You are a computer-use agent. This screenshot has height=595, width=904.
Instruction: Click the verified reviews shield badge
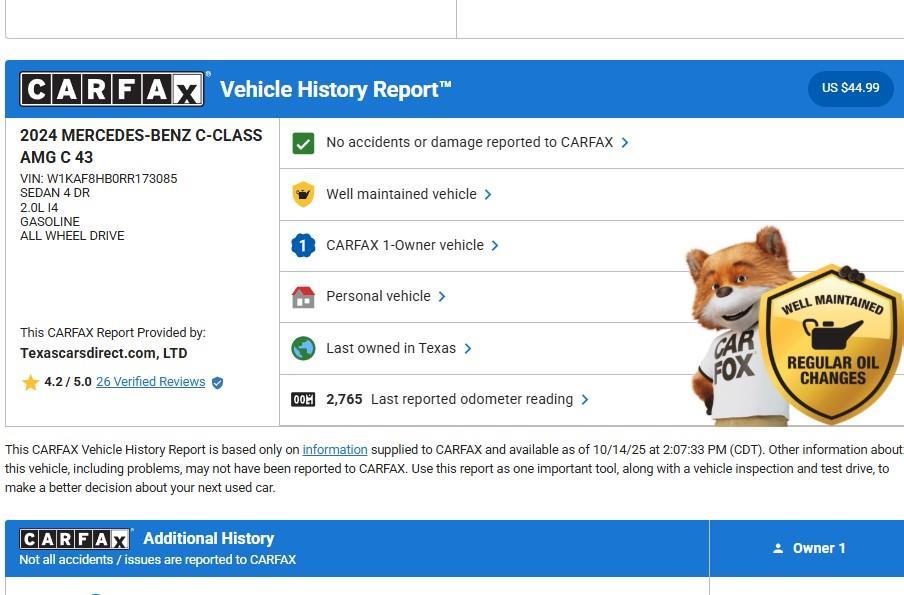tap(218, 382)
